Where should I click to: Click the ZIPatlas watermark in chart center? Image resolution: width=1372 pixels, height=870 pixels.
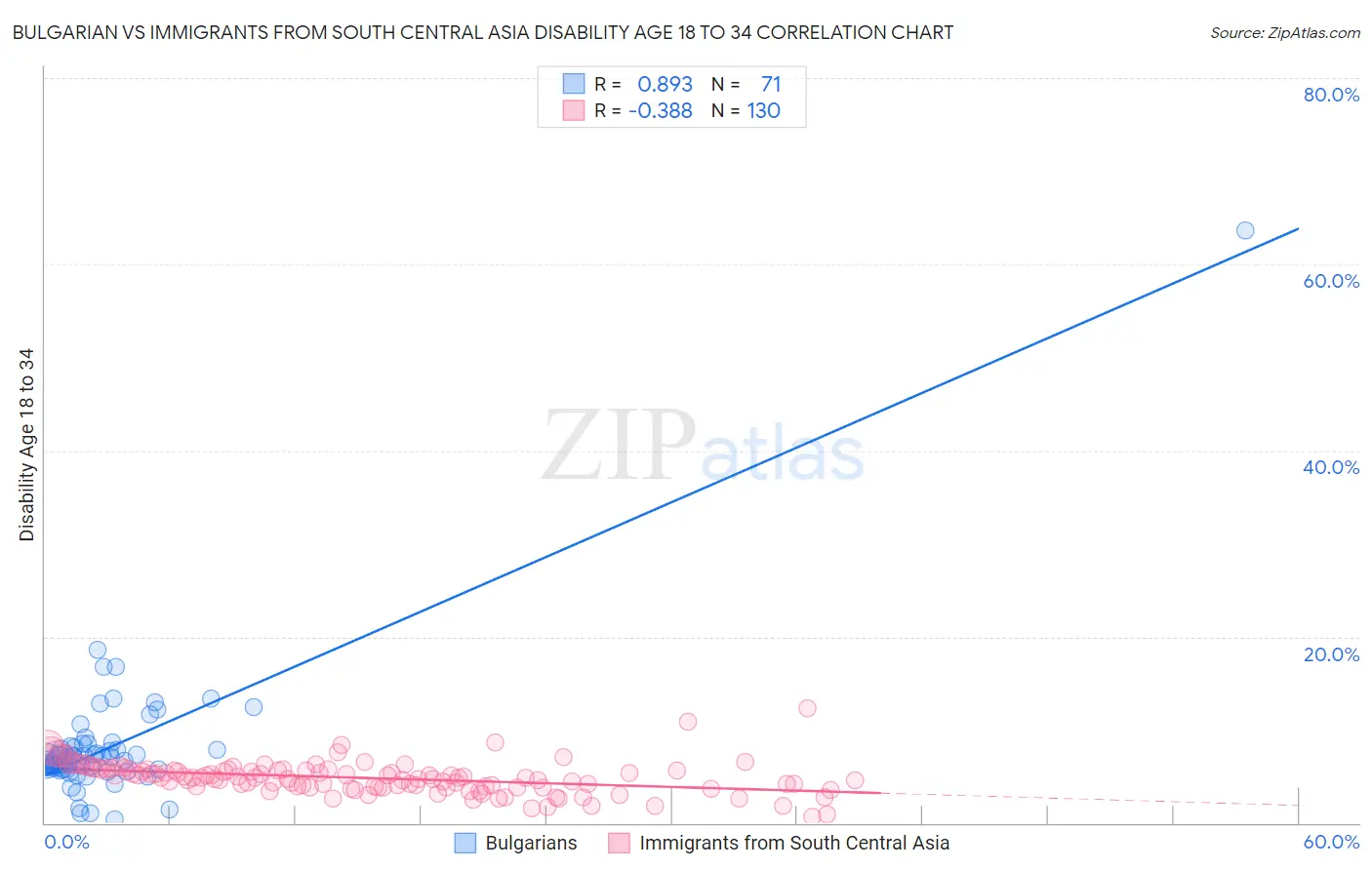pos(703,447)
